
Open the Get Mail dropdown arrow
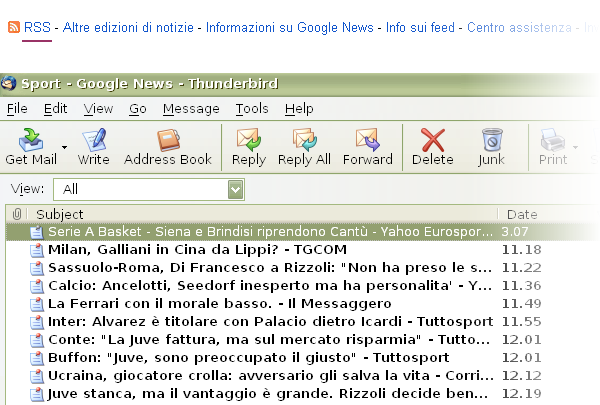[64, 147]
